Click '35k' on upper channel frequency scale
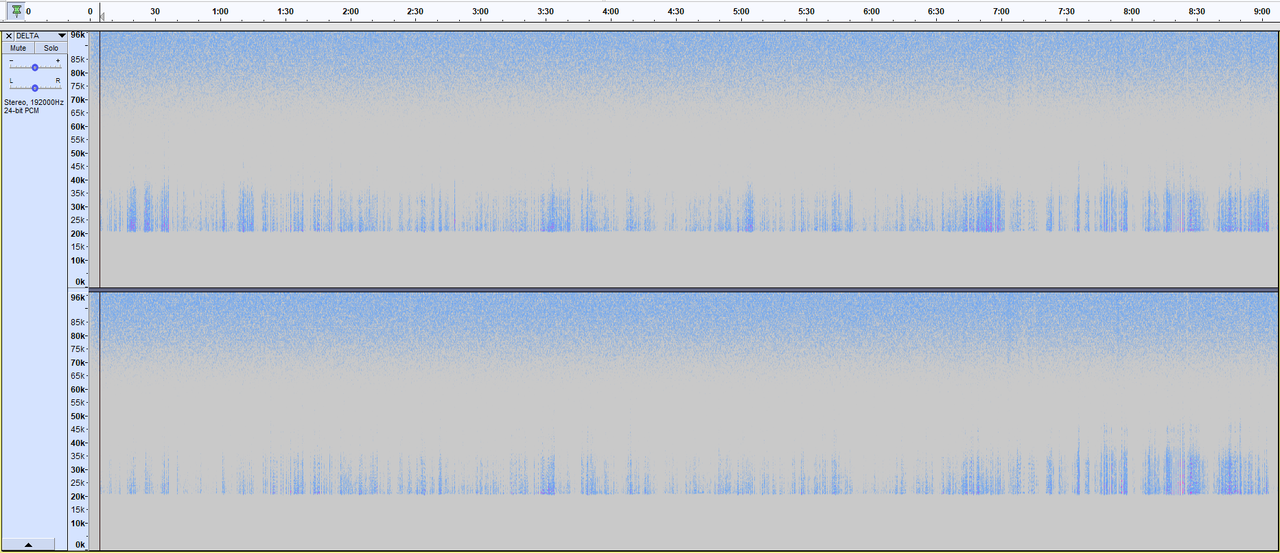This screenshot has height=553, width=1280. pos(78,194)
